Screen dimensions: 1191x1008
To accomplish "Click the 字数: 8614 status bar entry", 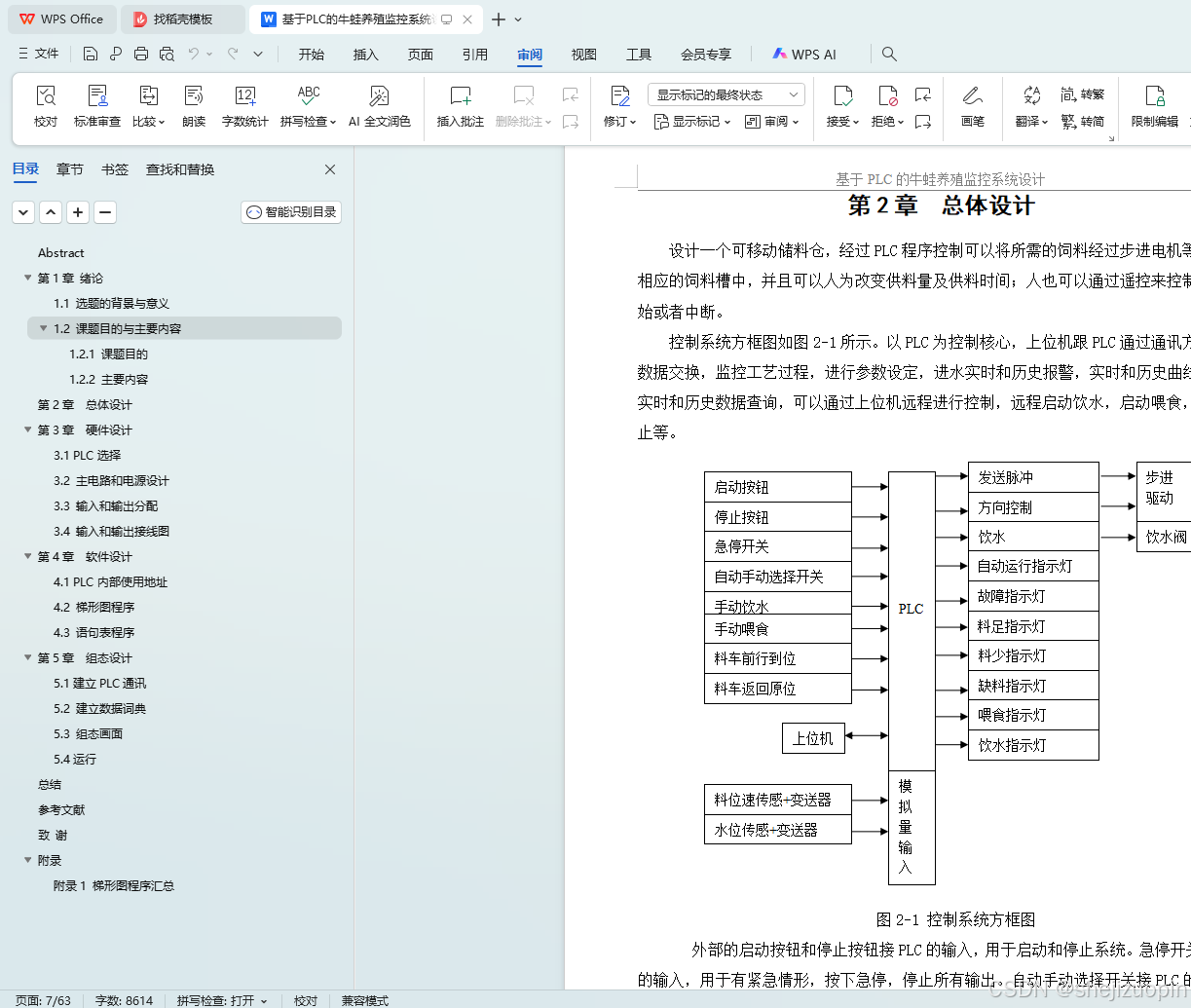I will (125, 1000).
